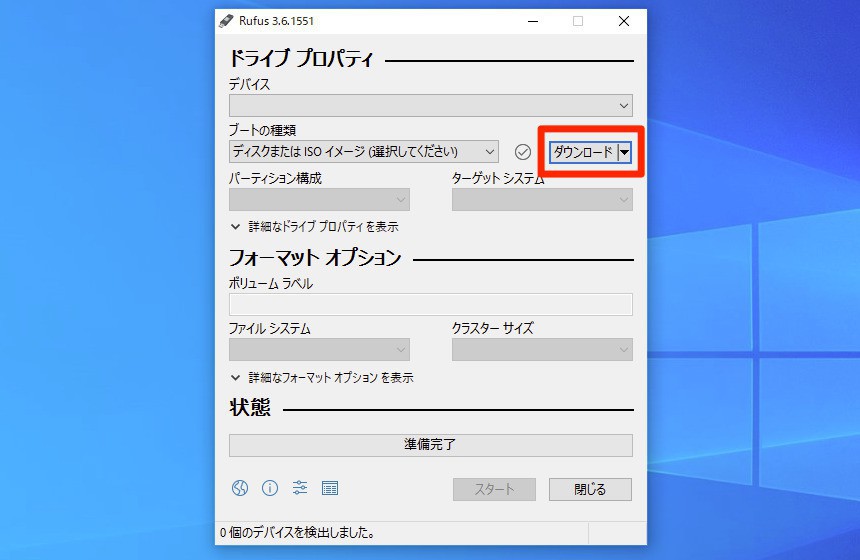Image resolution: width=860 pixels, height=560 pixels.
Task: Show the log window icon
Action: [x=330, y=488]
